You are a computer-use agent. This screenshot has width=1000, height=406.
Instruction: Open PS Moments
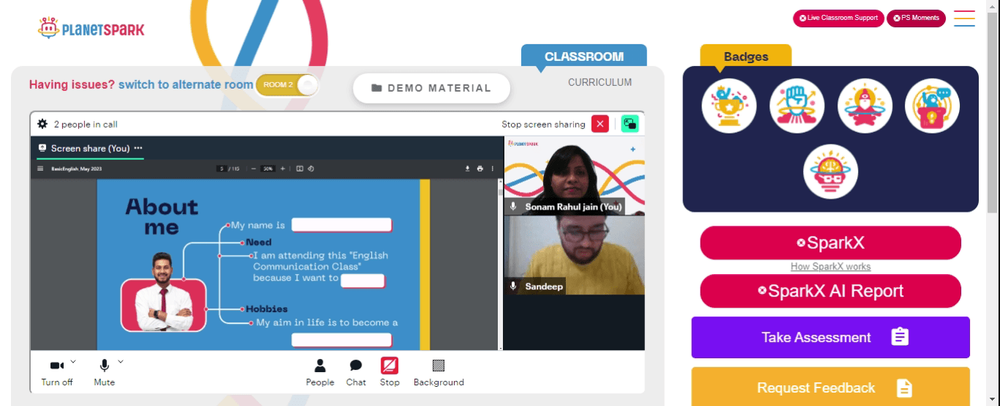[x=916, y=18]
